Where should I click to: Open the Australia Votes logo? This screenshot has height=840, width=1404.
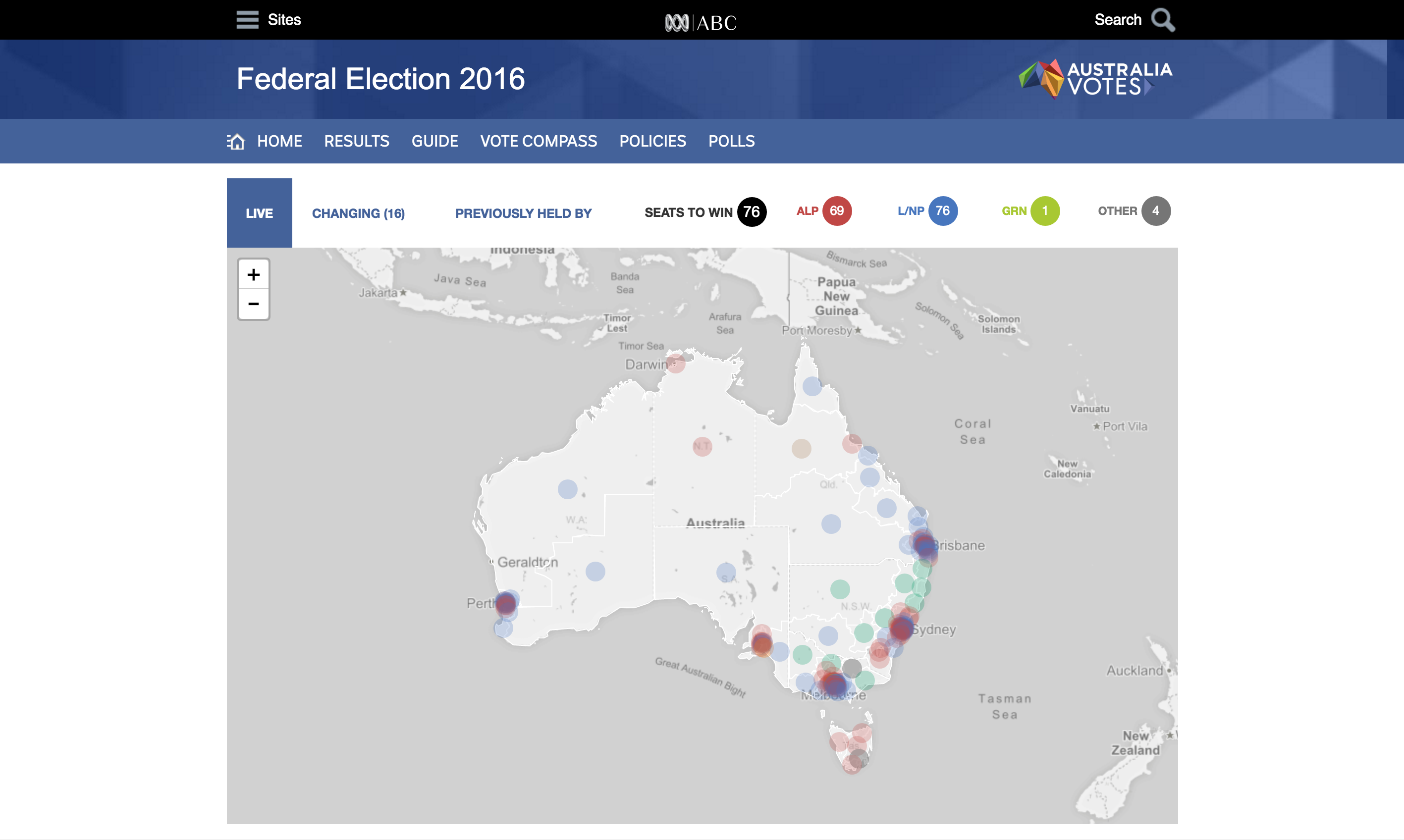(1095, 79)
